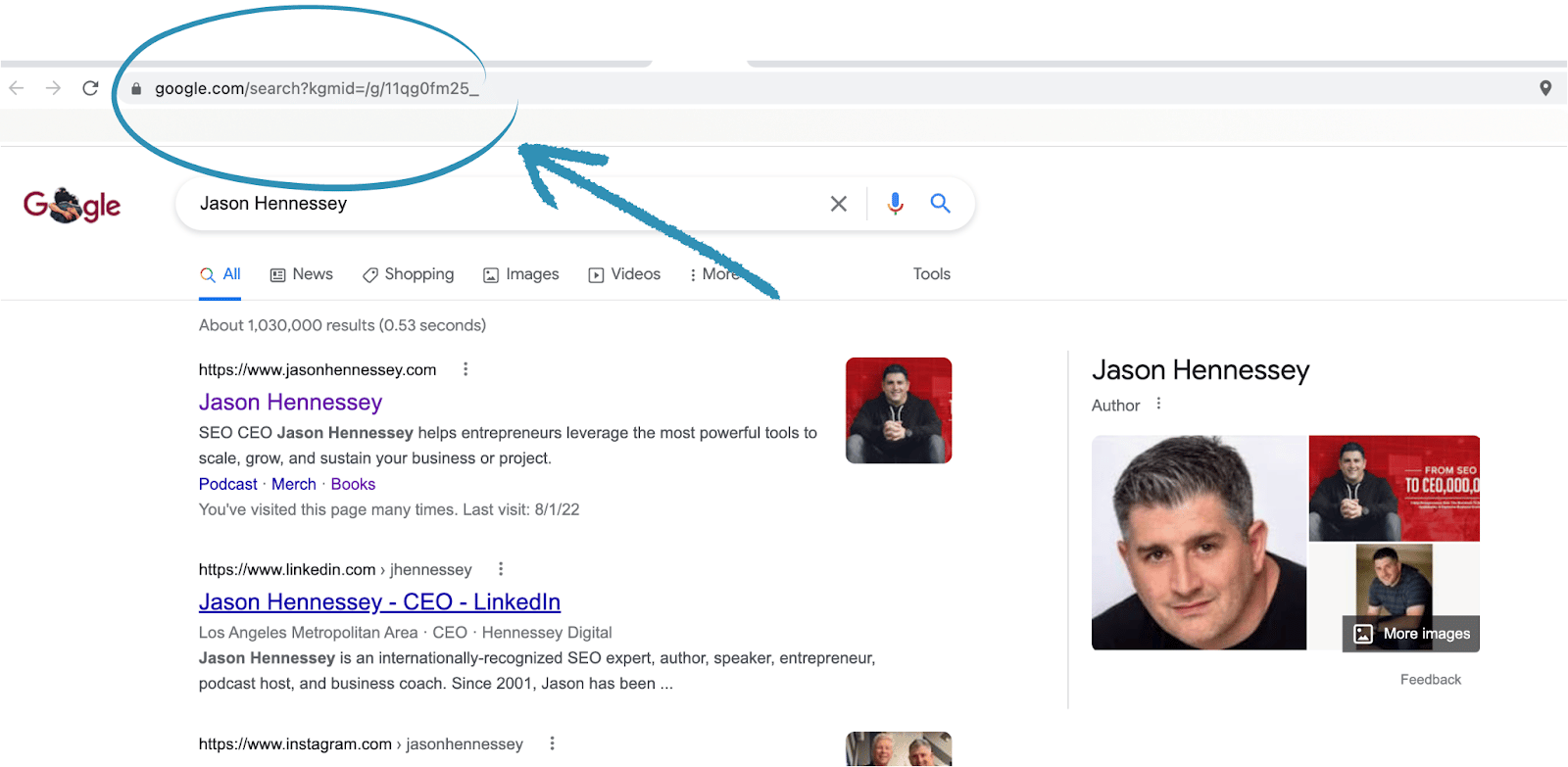View site security via the padlock icon
The width and height of the screenshot is (1568, 767).
point(136,88)
